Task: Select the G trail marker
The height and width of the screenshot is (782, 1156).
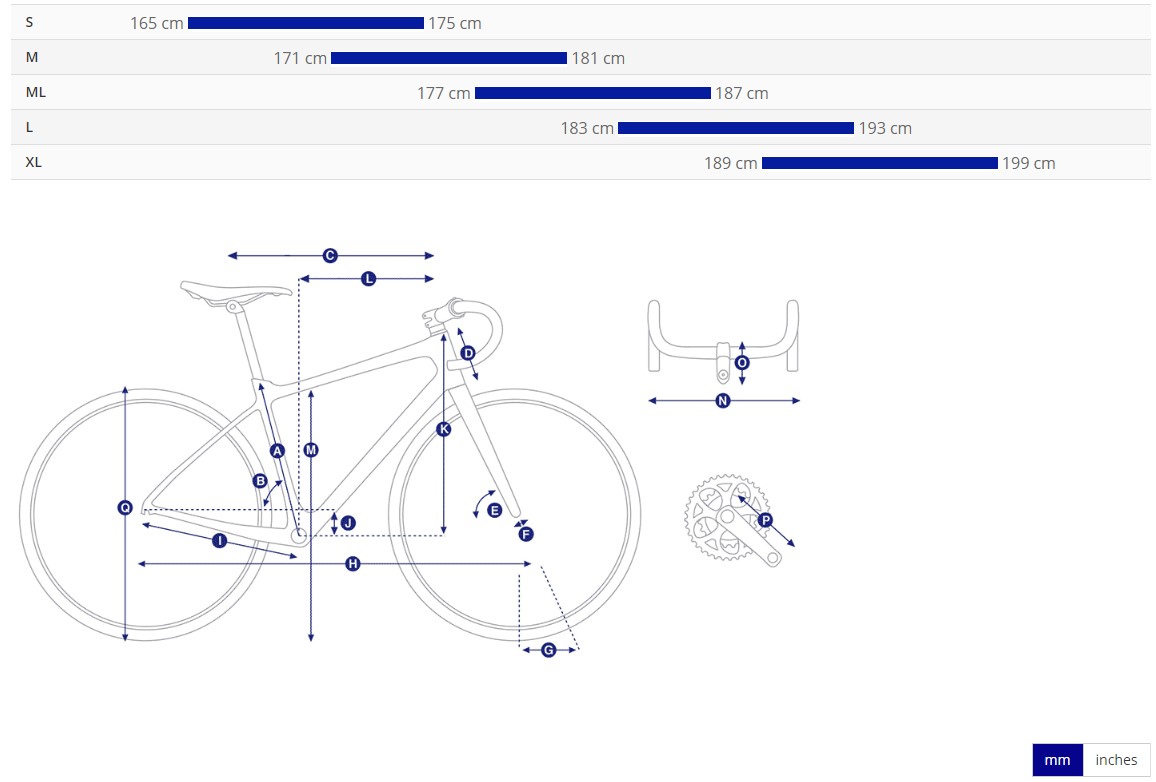Action: pos(548,650)
